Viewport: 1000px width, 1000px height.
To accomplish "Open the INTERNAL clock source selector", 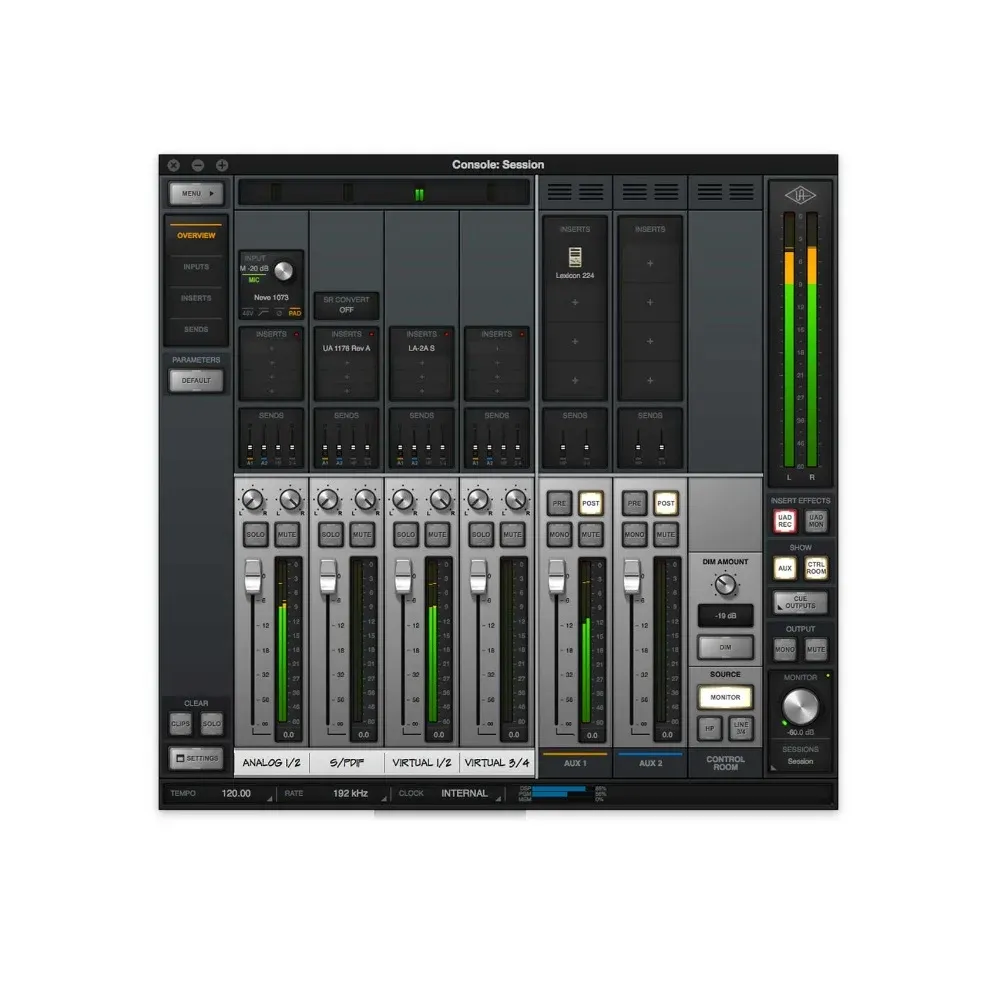I will point(464,793).
